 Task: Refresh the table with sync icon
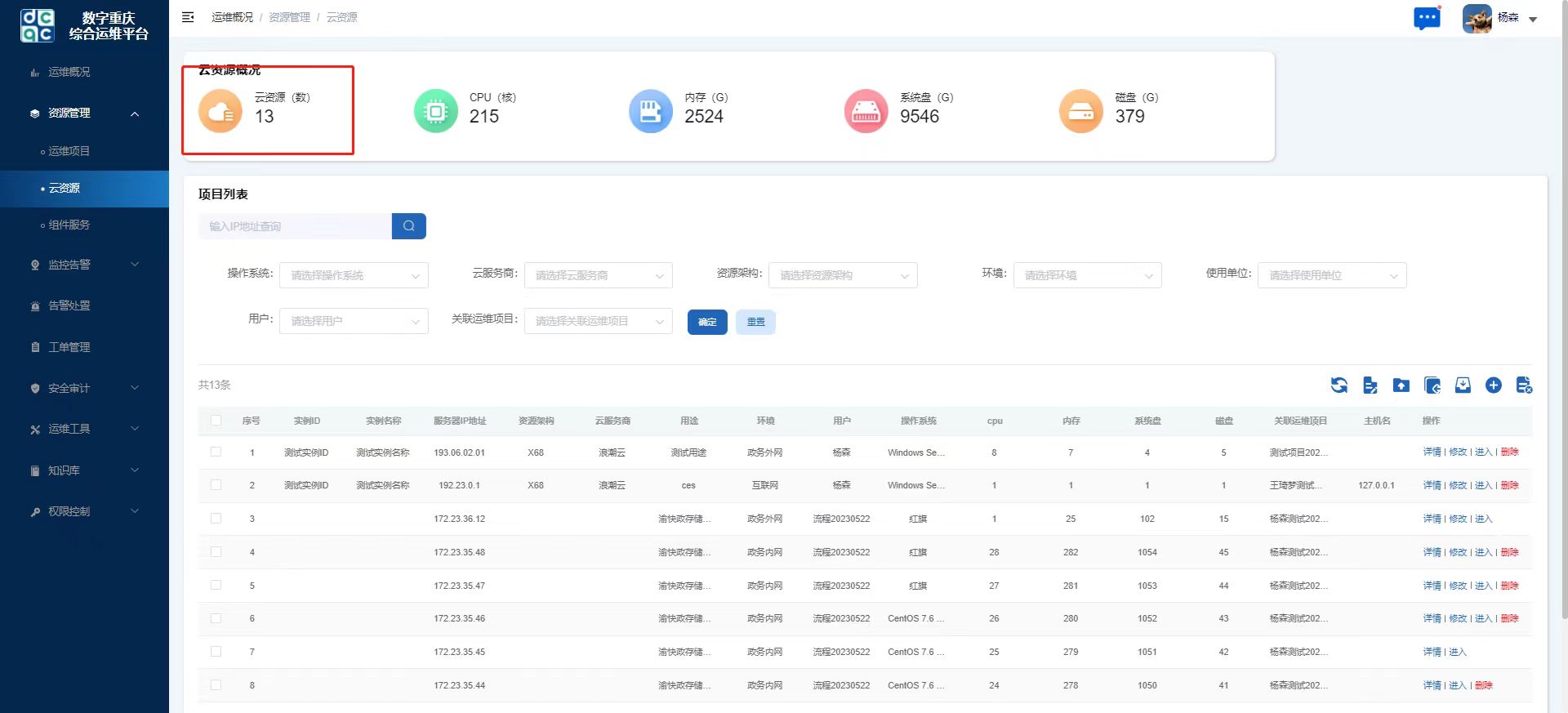[1339, 385]
